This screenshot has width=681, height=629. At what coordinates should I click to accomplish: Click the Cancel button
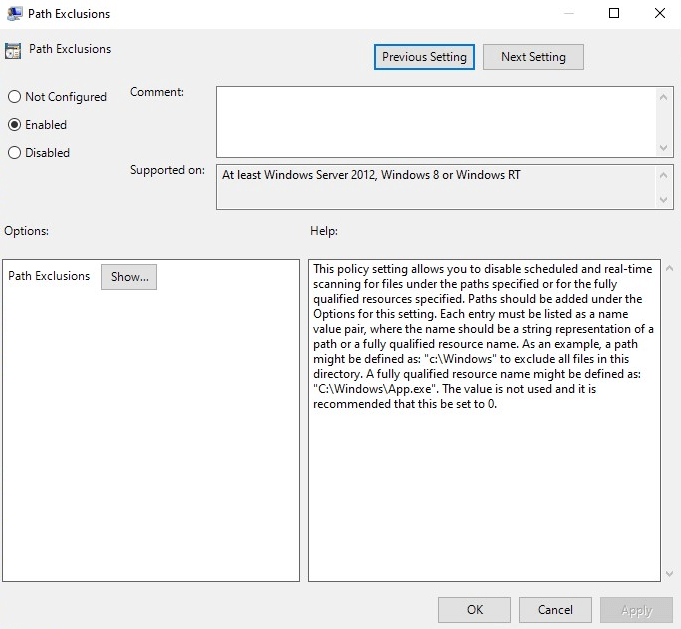point(555,610)
